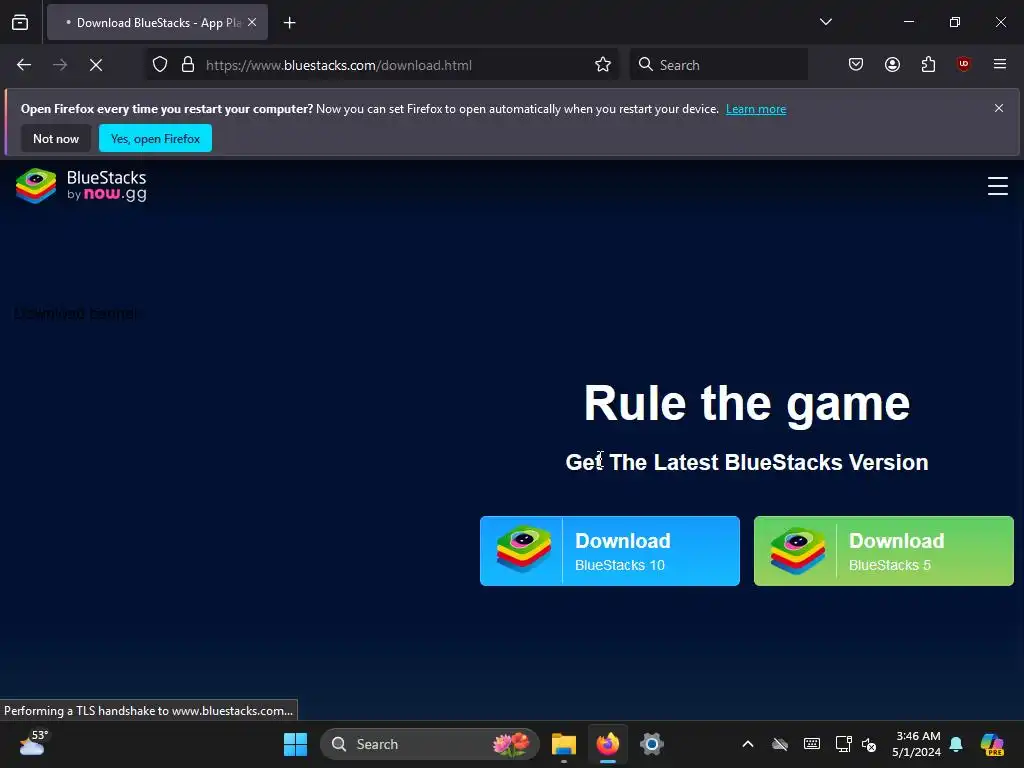Open the clock showing 3:46 AM
The width and height of the screenshot is (1024, 768).
pos(916,744)
